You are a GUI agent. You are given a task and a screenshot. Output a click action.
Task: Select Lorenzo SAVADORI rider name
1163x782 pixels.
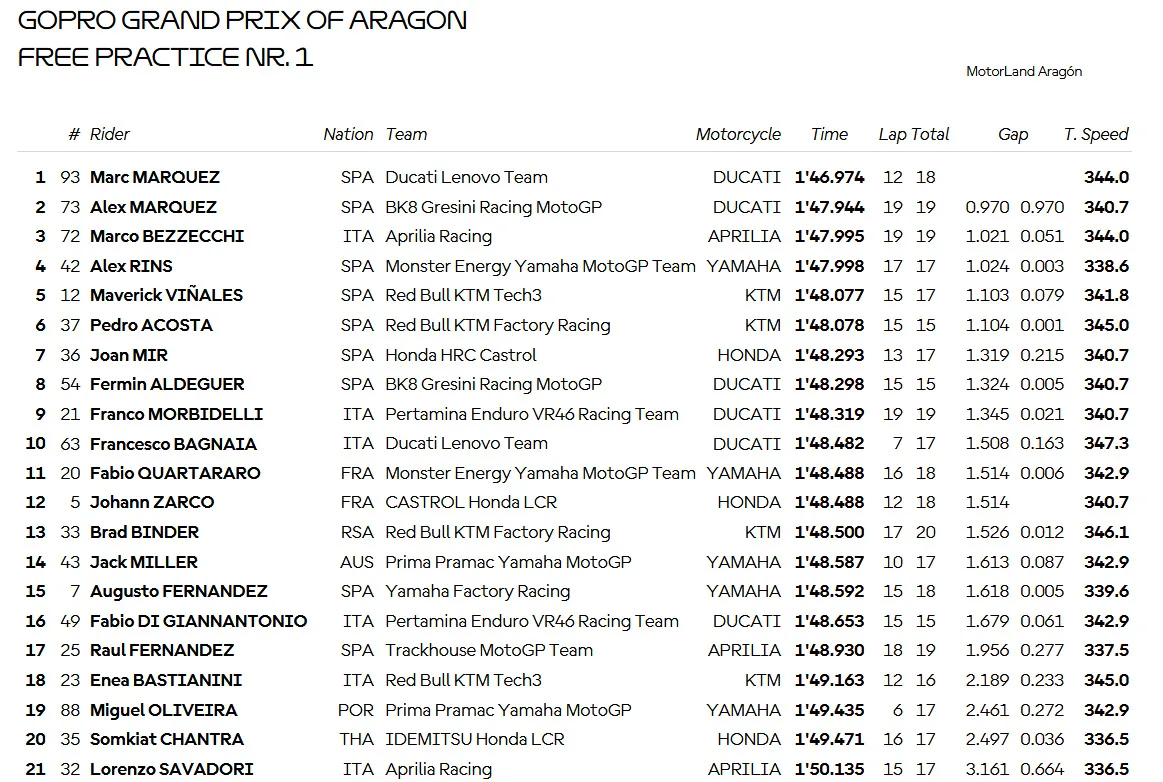[x=171, y=769]
